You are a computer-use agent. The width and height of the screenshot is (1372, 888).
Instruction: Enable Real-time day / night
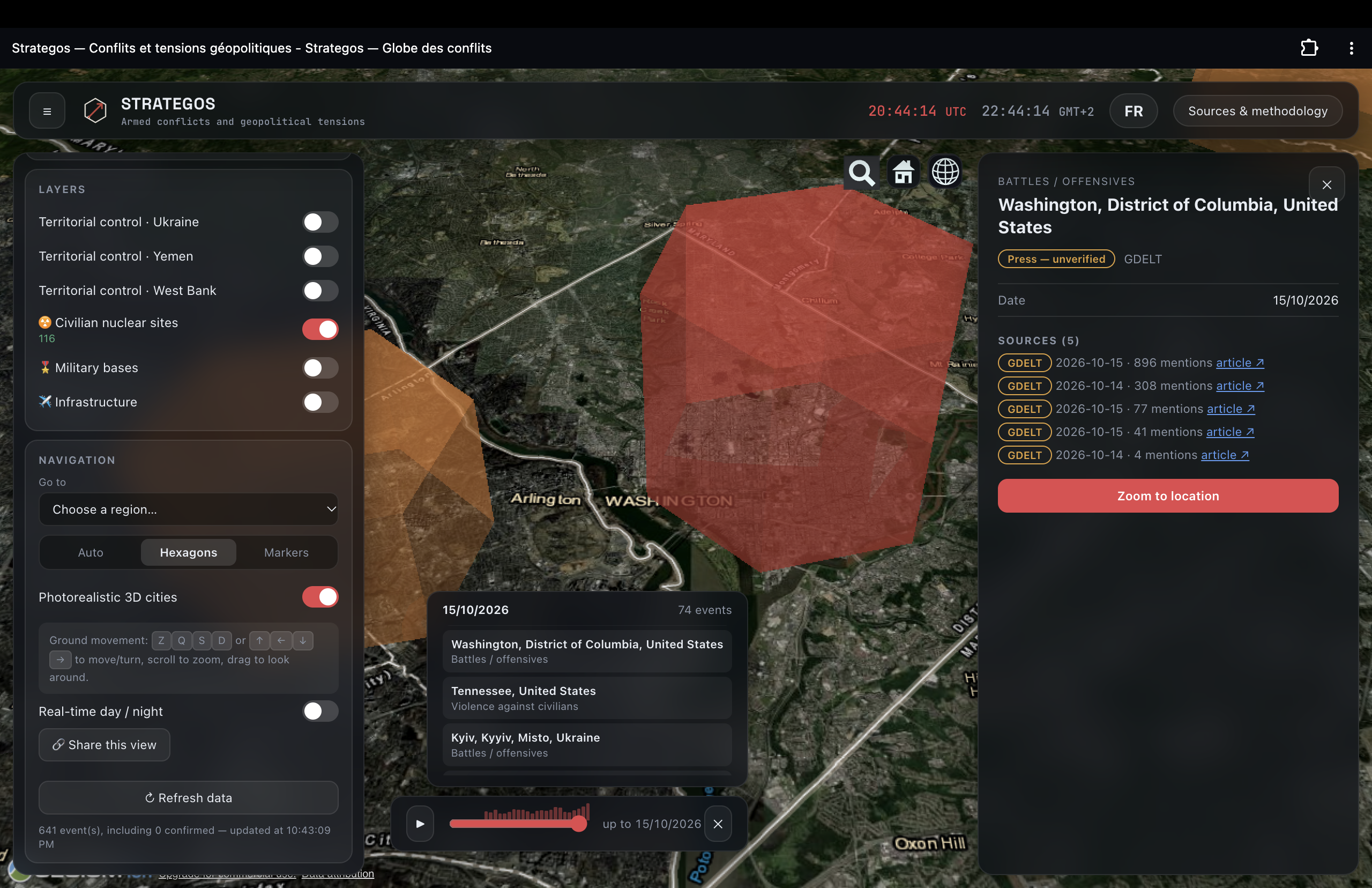click(x=320, y=711)
